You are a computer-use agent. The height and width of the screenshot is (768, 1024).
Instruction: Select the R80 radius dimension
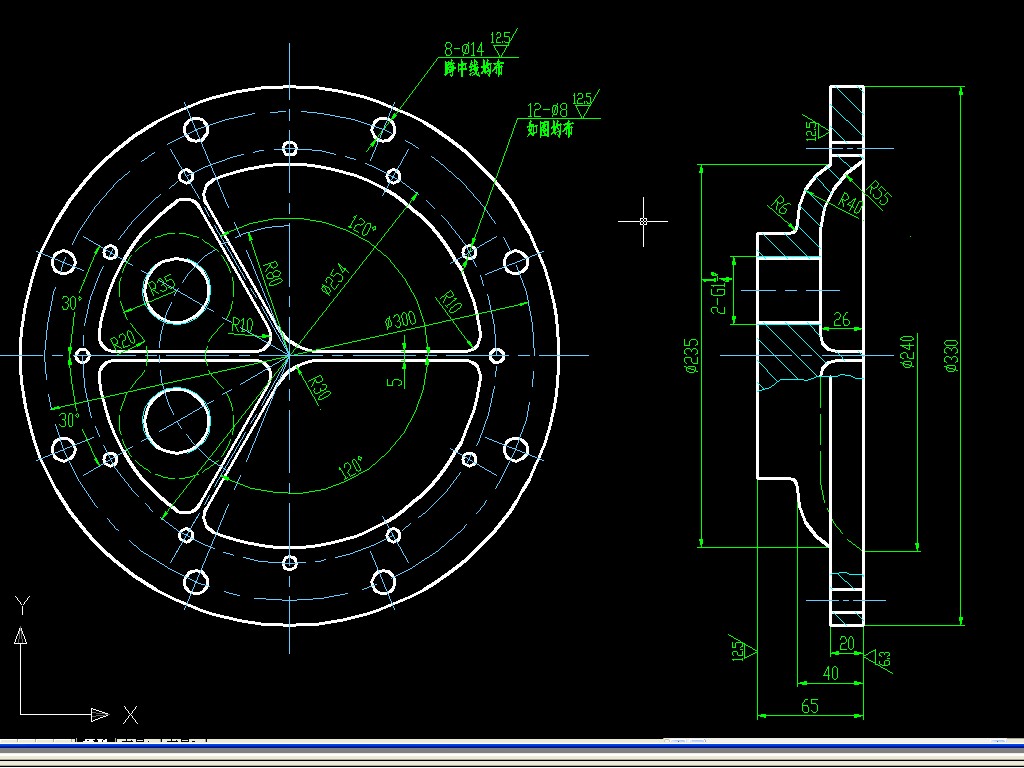(x=272, y=273)
